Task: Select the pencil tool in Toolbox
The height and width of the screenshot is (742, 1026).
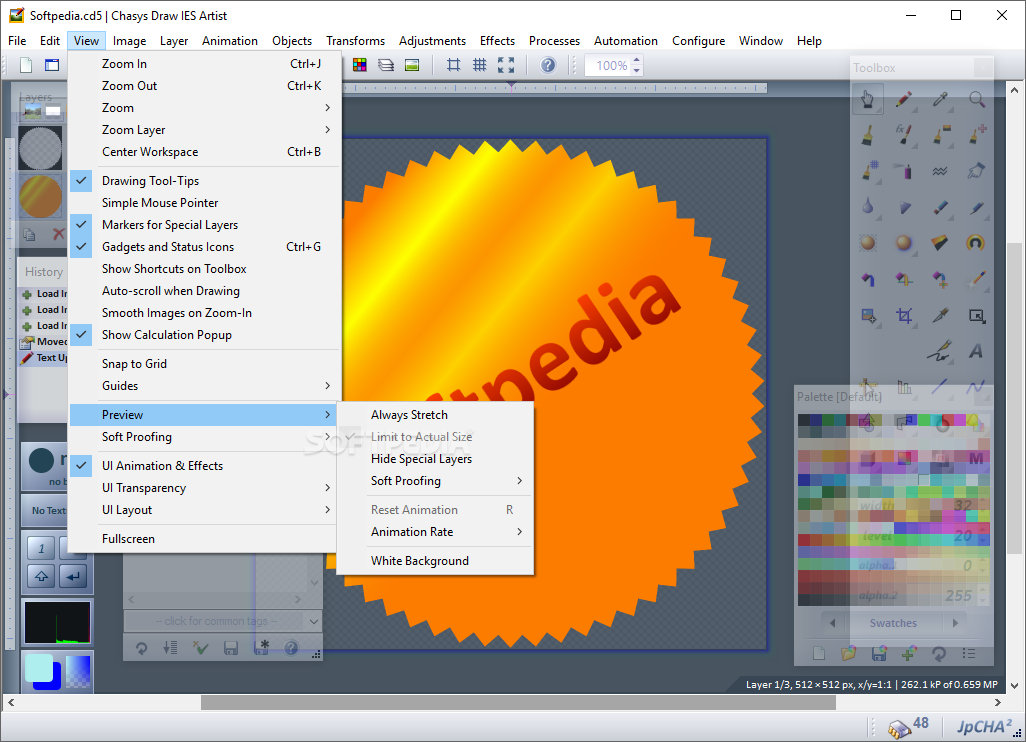Action: (904, 99)
